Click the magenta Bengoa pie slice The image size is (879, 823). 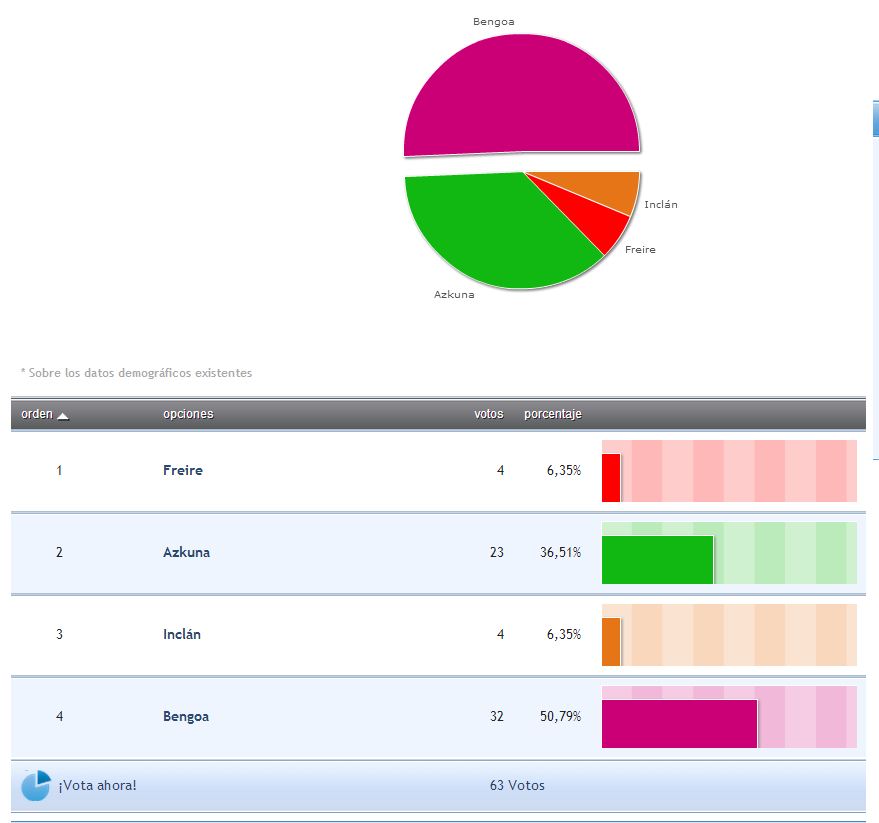pos(520,95)
